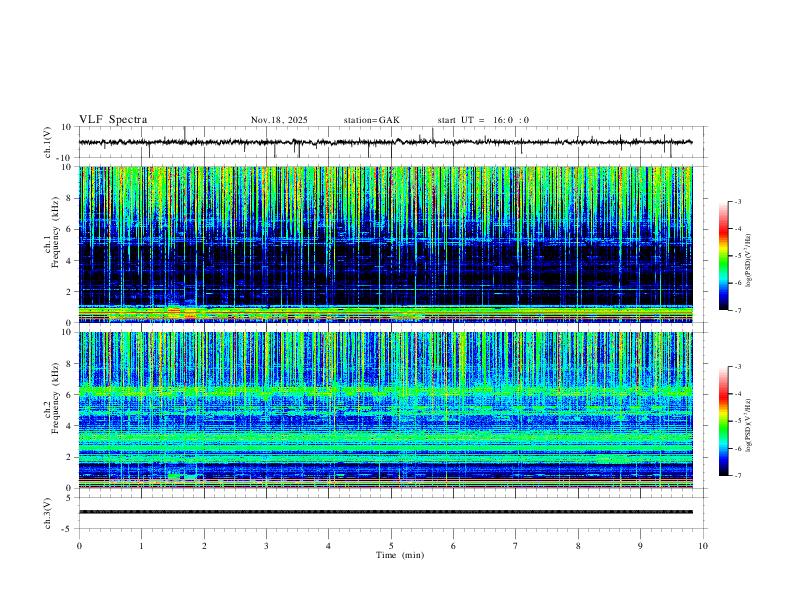Click time axis tick label "7"
Screen dimensions: 792x612
pos(516,546)
